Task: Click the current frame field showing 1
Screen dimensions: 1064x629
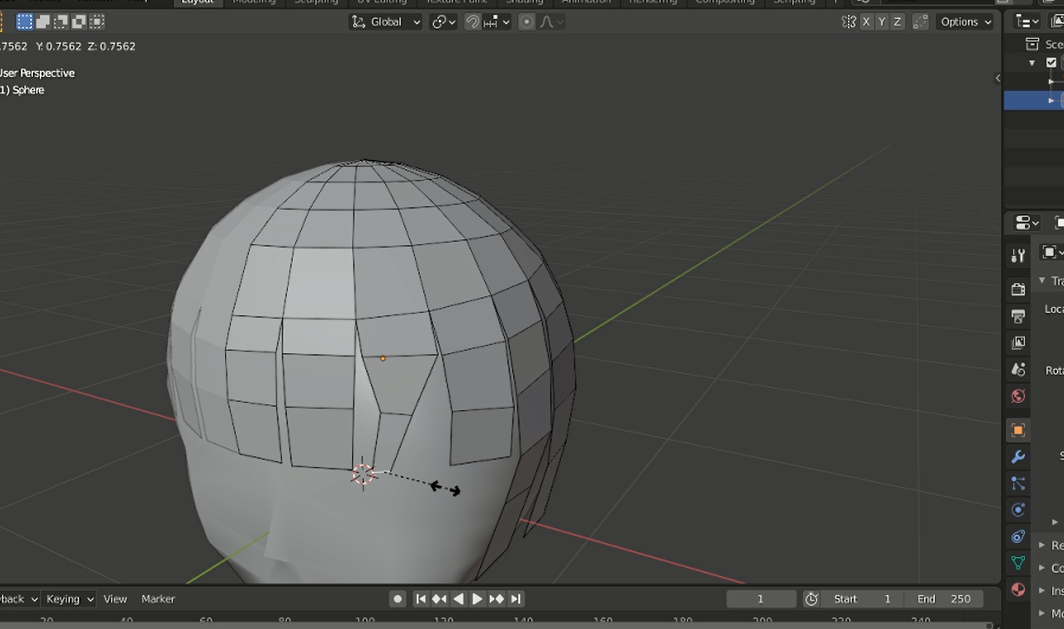Action: (x=761, y=598)
